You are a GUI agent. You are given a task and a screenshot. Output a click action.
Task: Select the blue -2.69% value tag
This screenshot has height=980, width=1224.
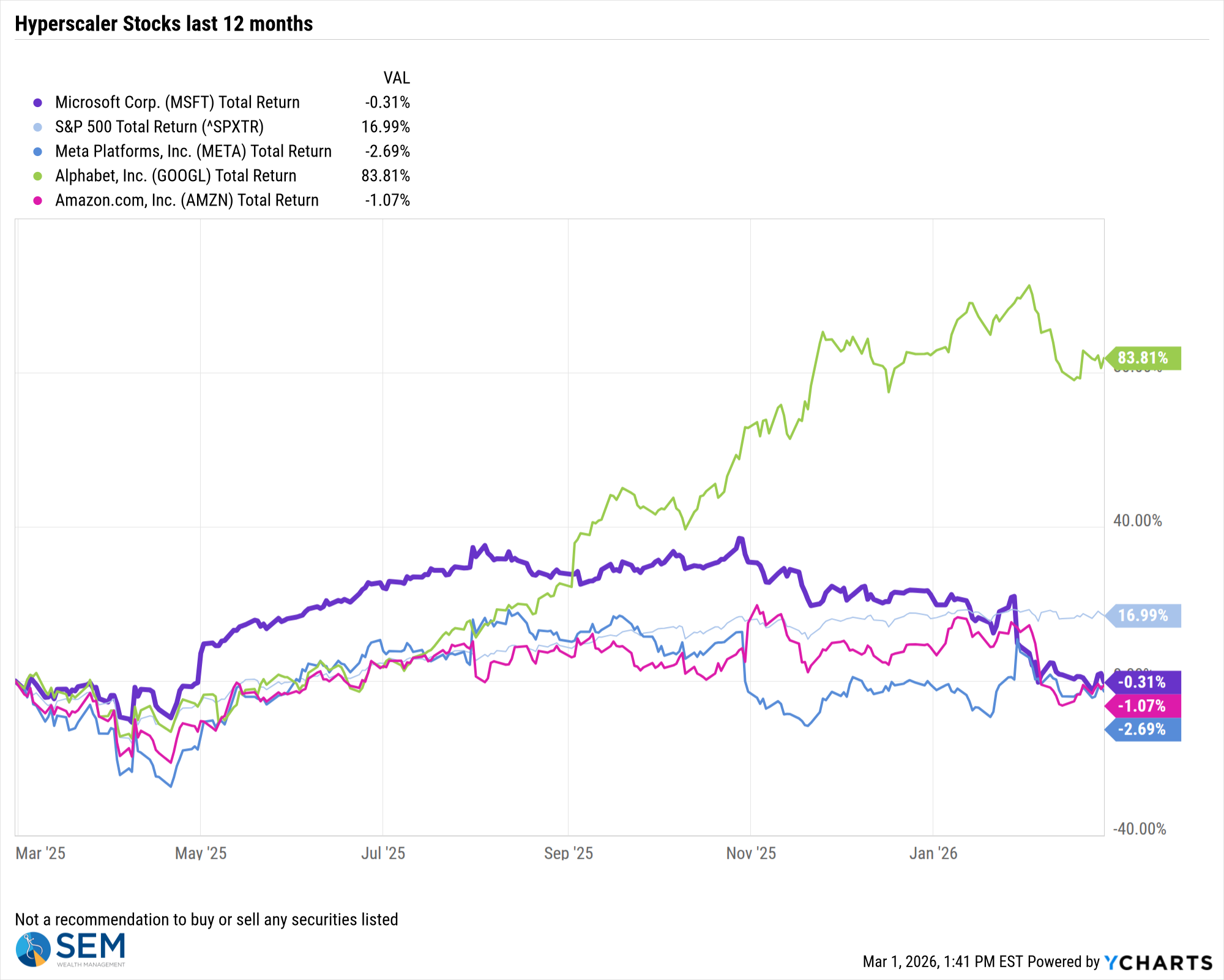point(1143,729)
